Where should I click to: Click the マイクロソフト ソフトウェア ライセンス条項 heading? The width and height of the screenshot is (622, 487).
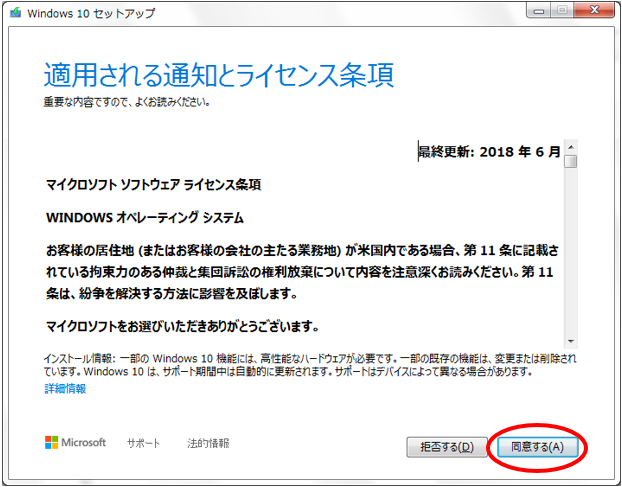point(154,185)
